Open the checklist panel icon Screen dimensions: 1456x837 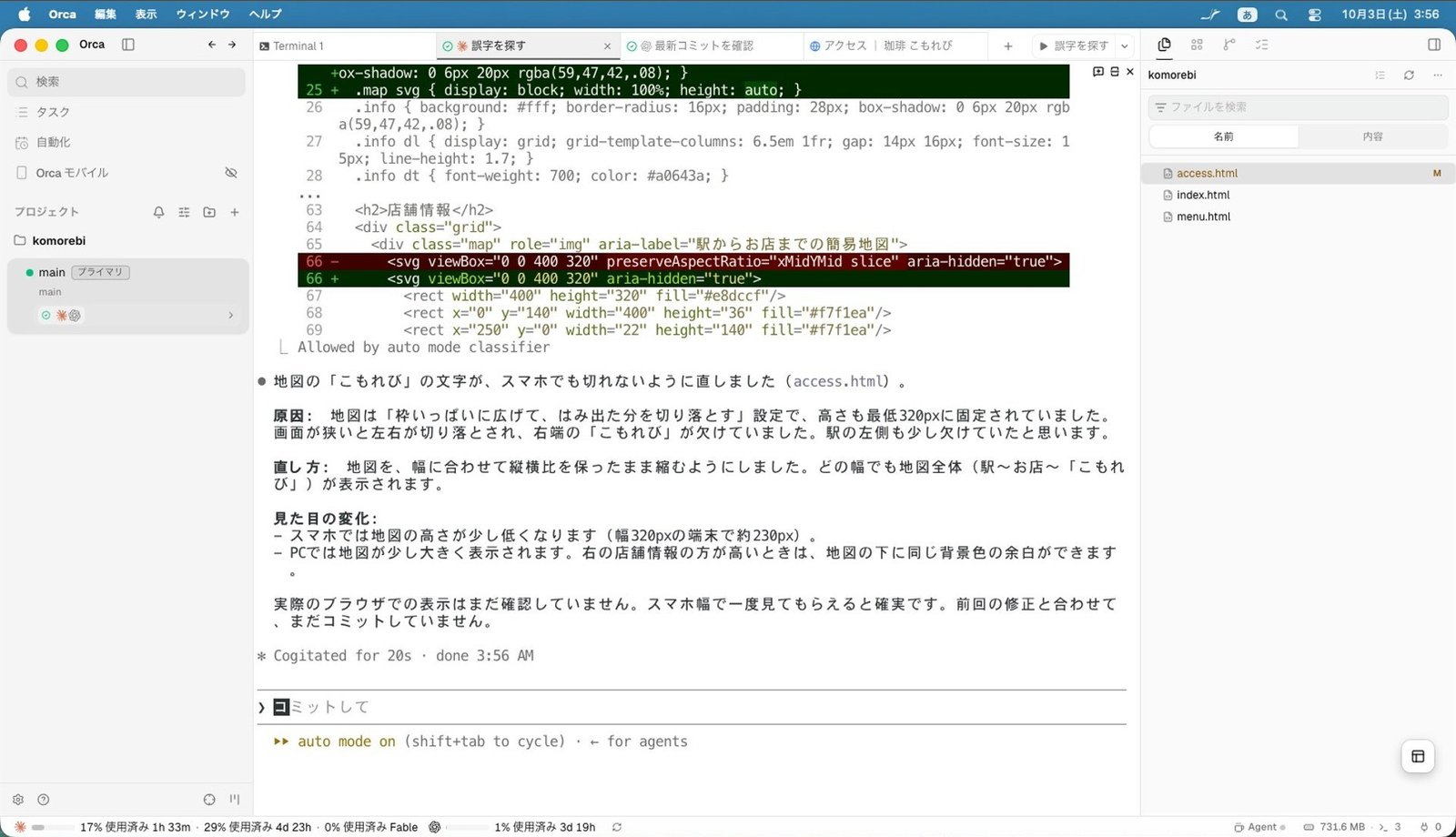1262,45
